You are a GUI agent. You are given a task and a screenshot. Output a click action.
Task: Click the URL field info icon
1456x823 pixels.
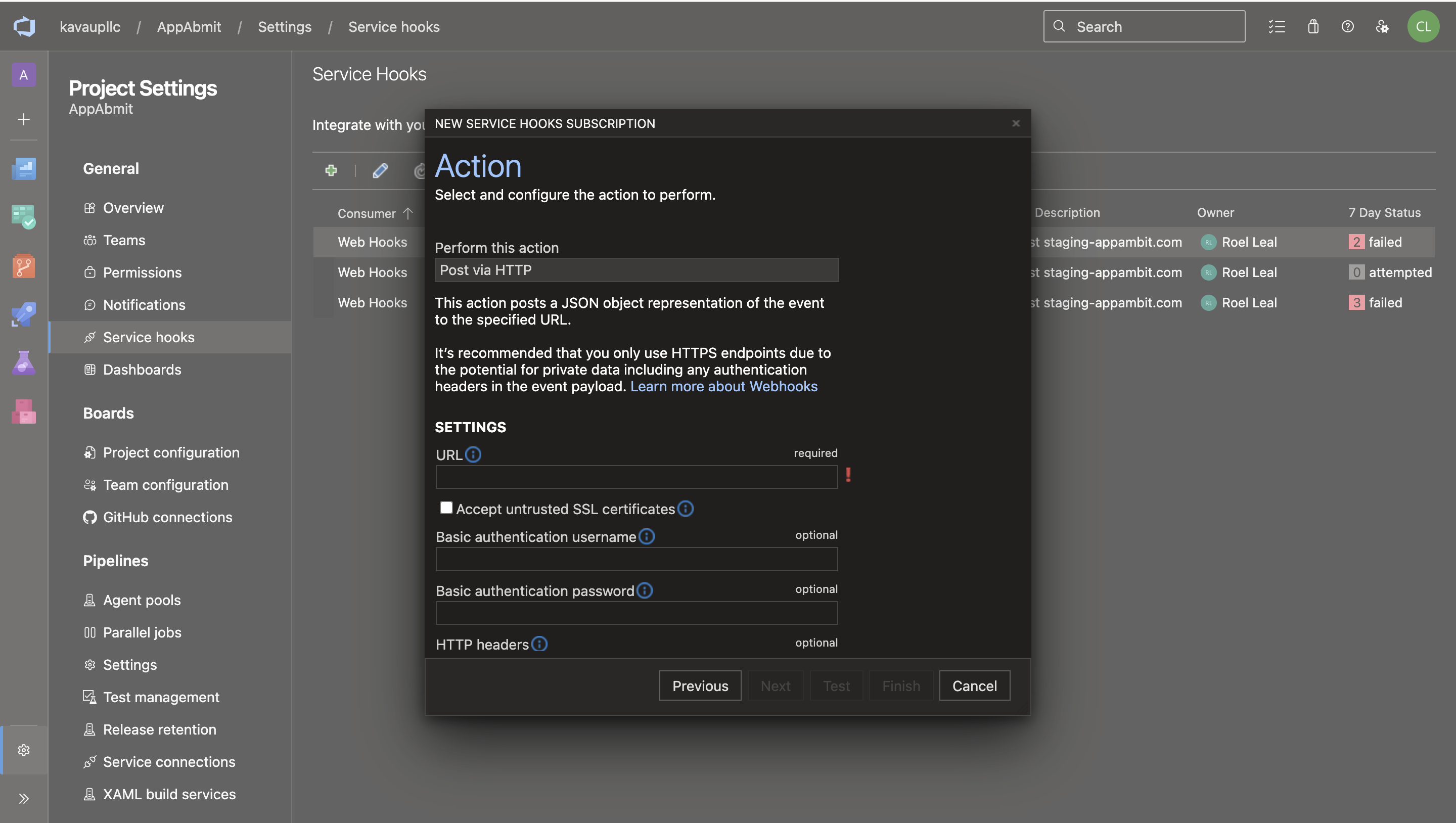pyautogui.click(x=473, y=454)
